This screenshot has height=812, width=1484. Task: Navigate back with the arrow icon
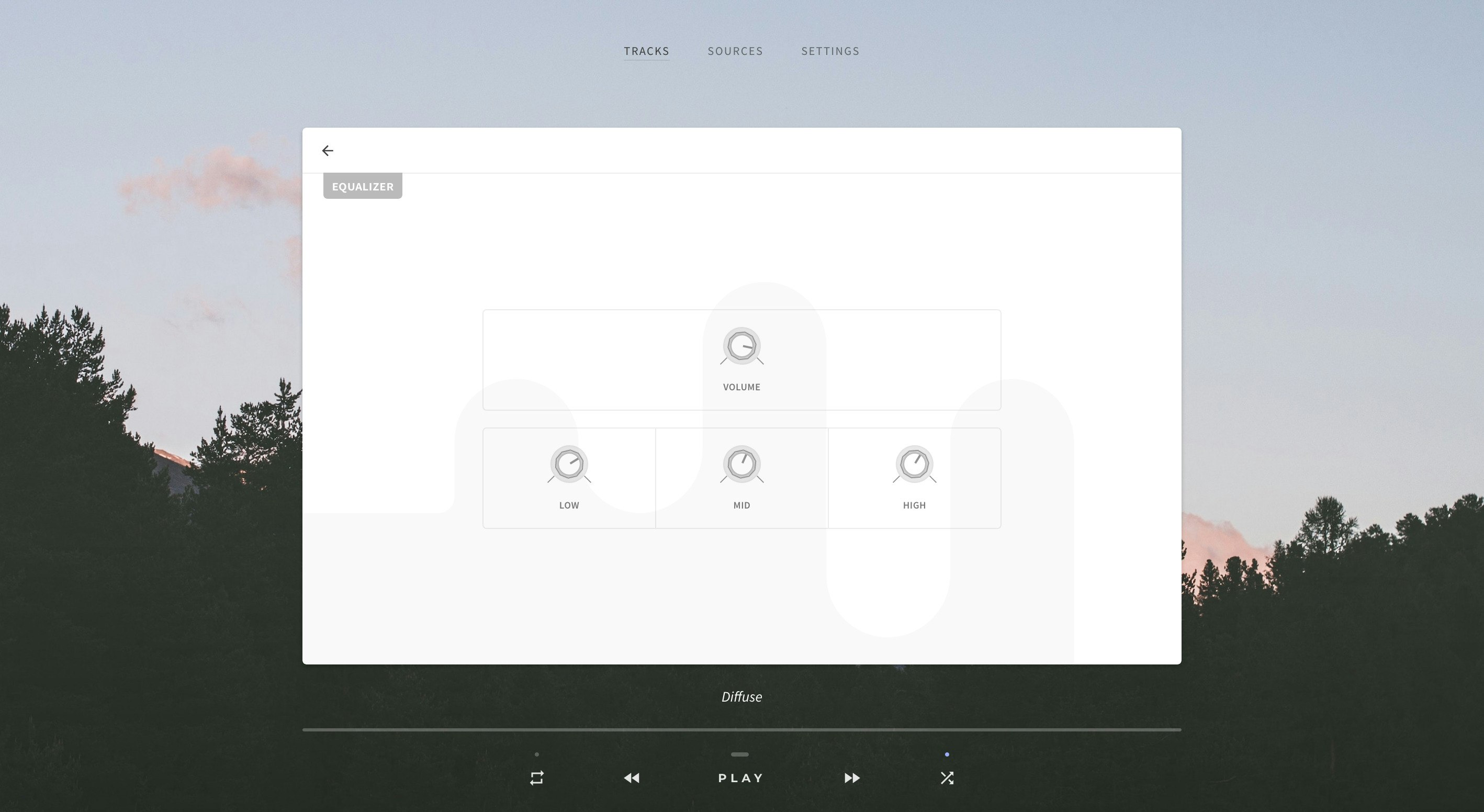pyautogui.click(x=328, y=150)
